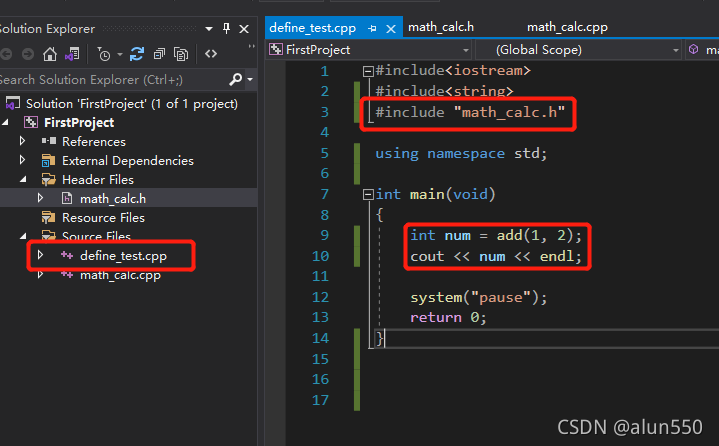Click the 'return 0;' line
The image size is (719, 446).
point(448,317)
